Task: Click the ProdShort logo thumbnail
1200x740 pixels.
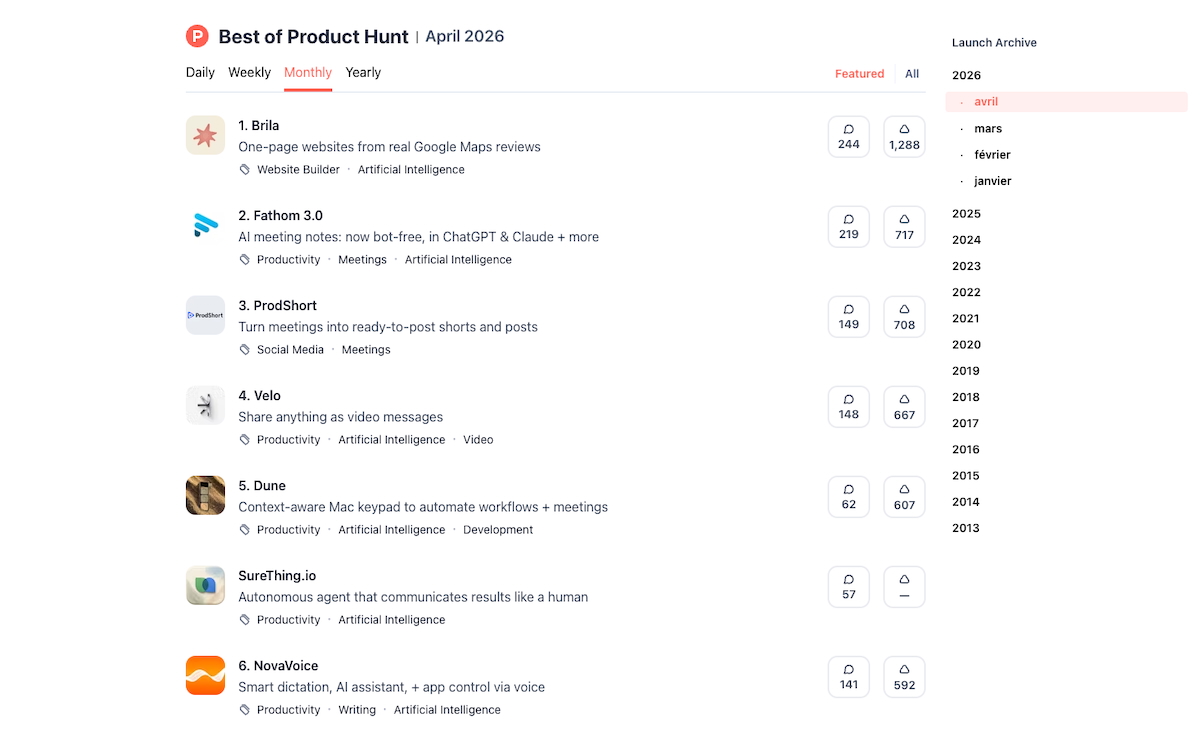Action: [205, 315]
